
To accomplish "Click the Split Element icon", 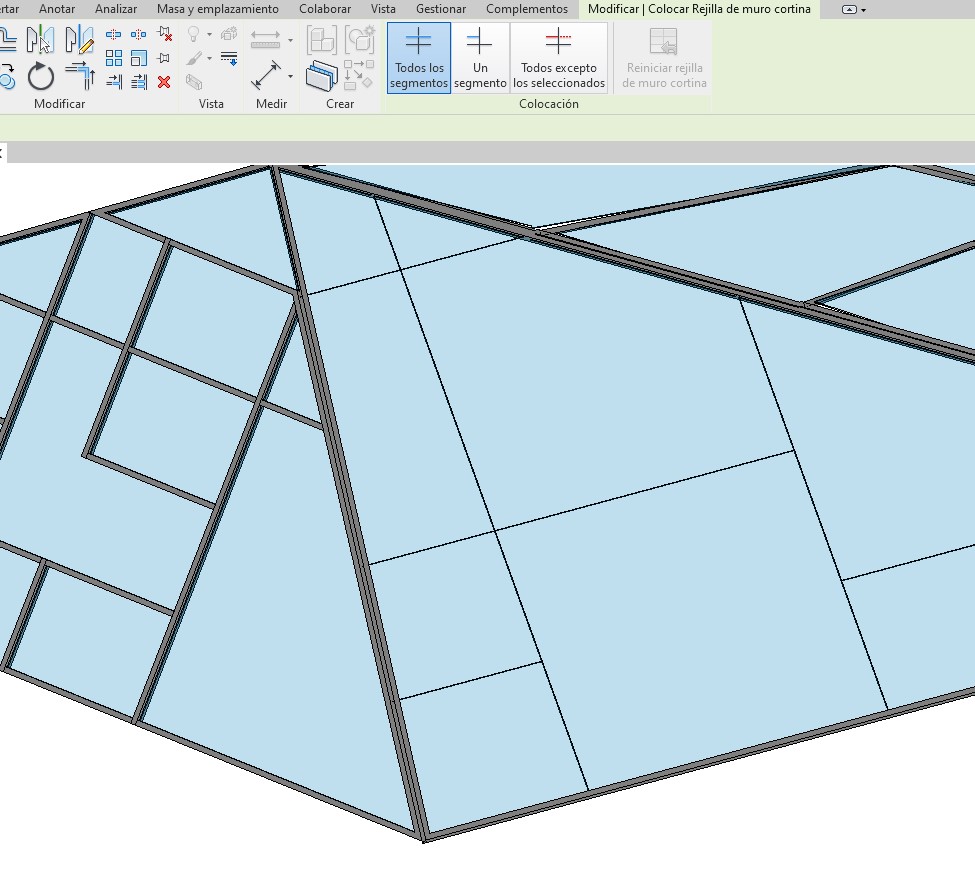I will click(114, 35).
